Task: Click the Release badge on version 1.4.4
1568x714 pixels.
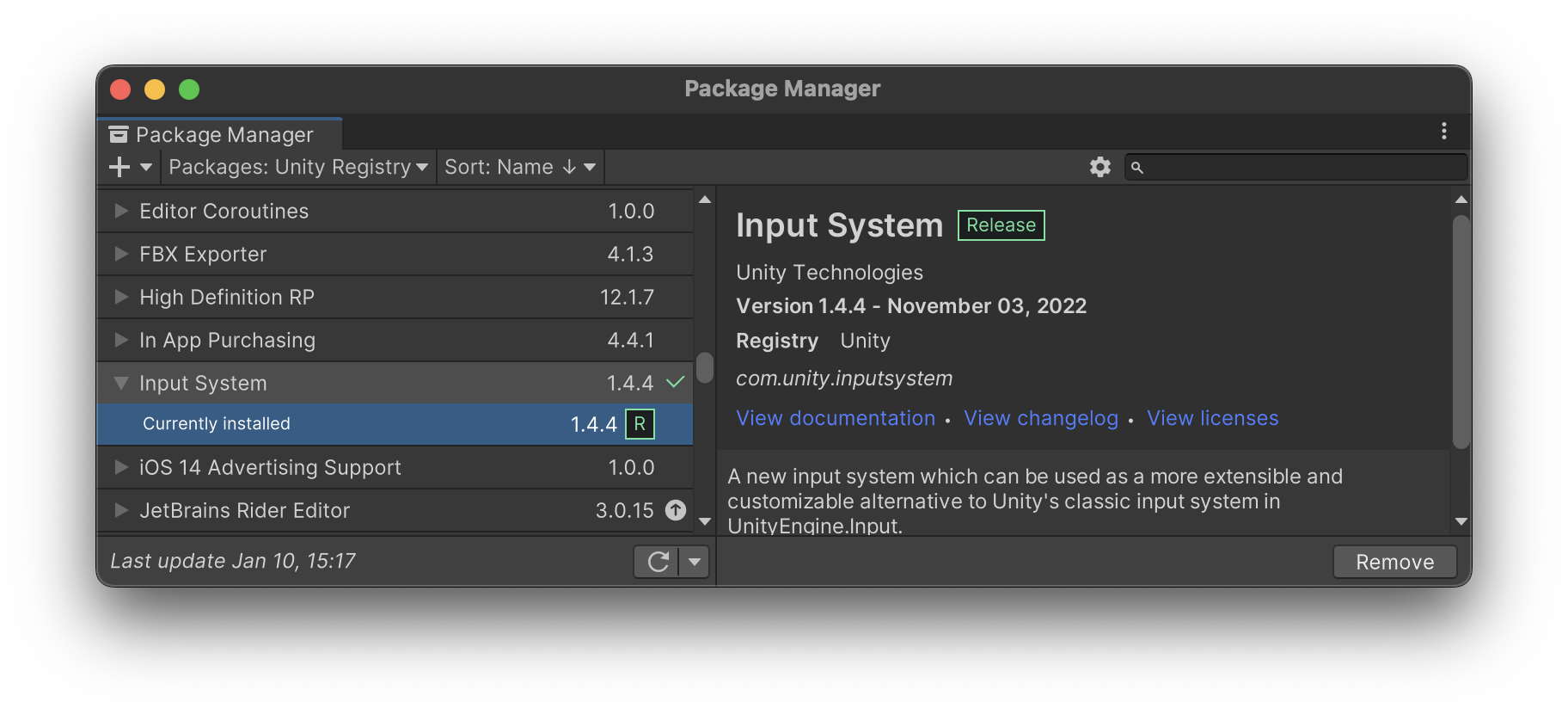Action: tap(640, 424)
